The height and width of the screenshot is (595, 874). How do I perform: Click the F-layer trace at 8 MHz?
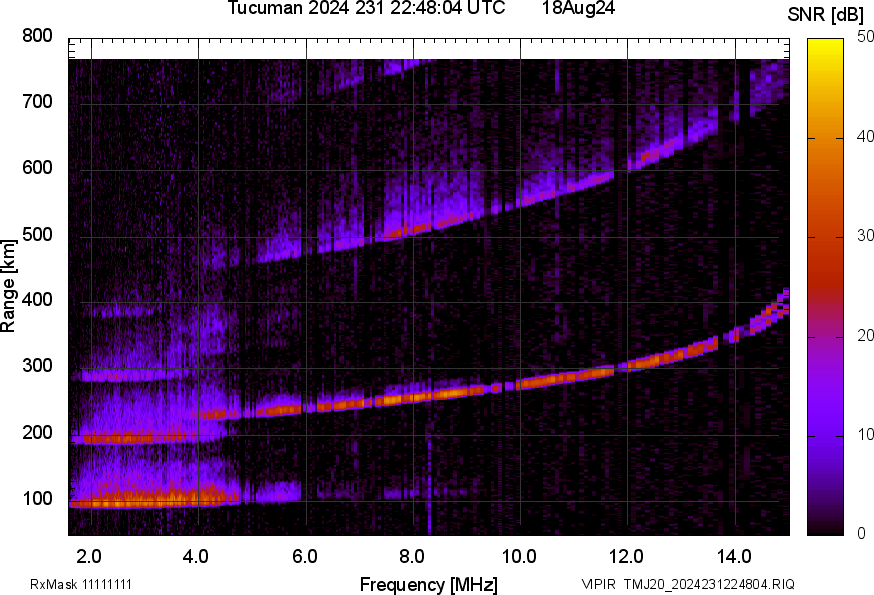(x=413, y=397)
